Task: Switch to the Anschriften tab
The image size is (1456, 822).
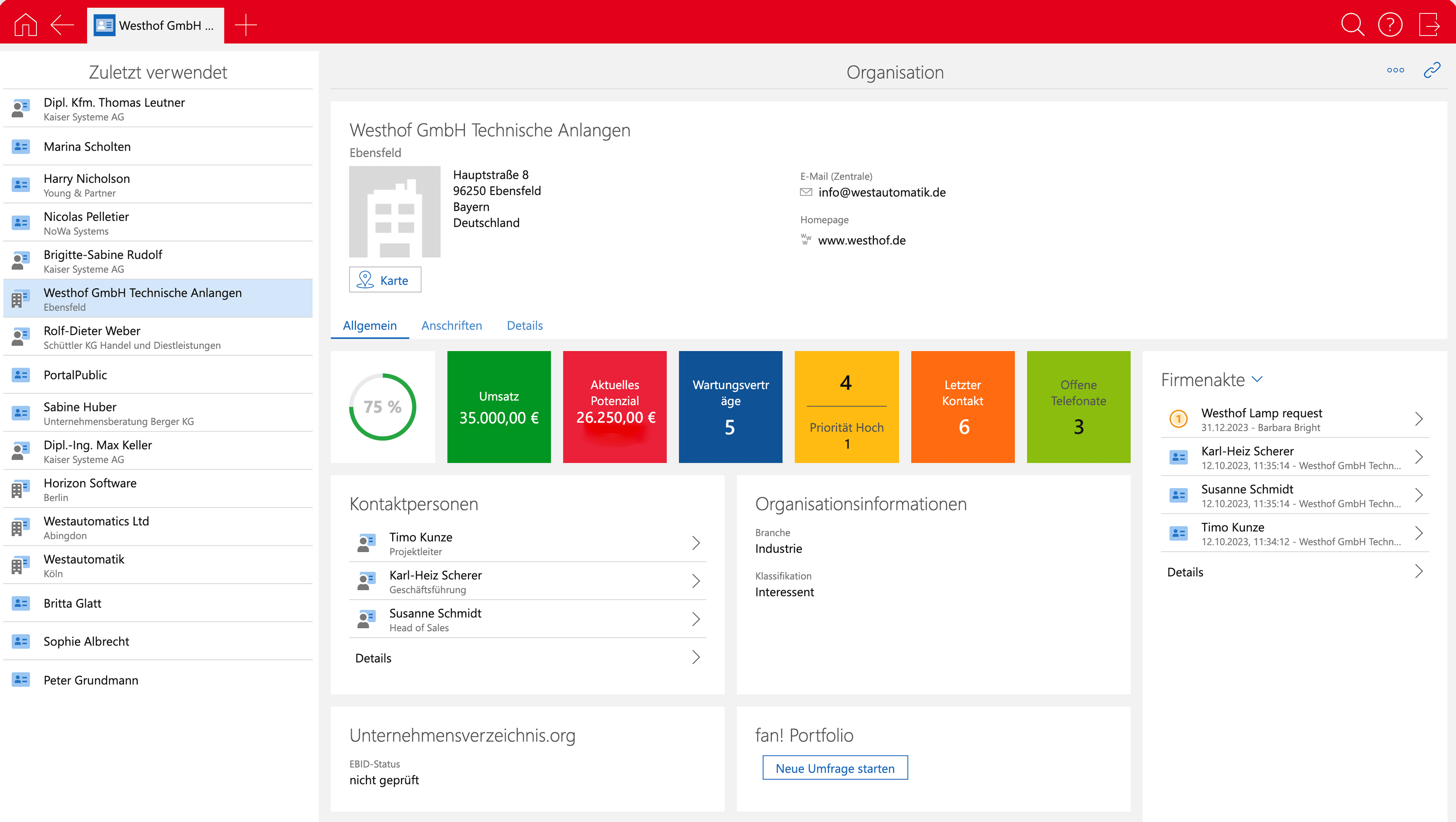Action: 451,325
